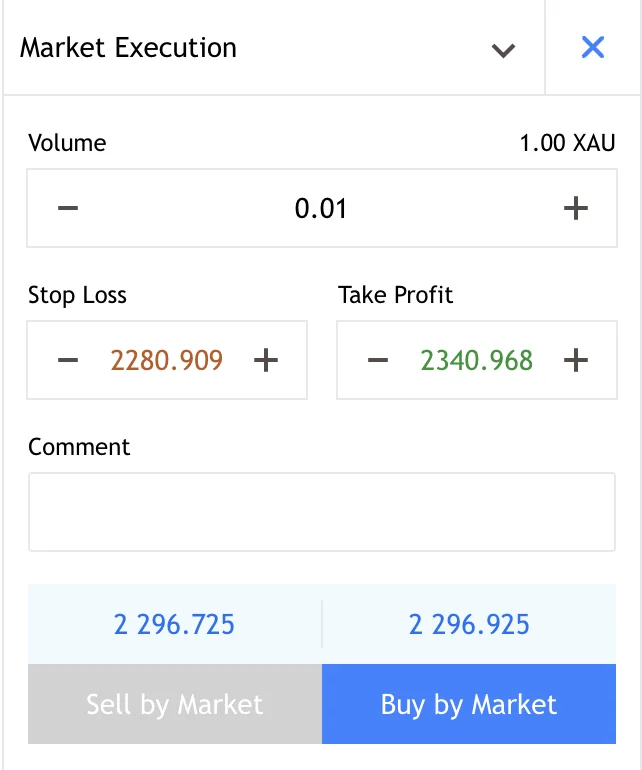Screen dimensions: 642x770
Task: Decrease volume with the minus icon
Action: tap(68, 208)
